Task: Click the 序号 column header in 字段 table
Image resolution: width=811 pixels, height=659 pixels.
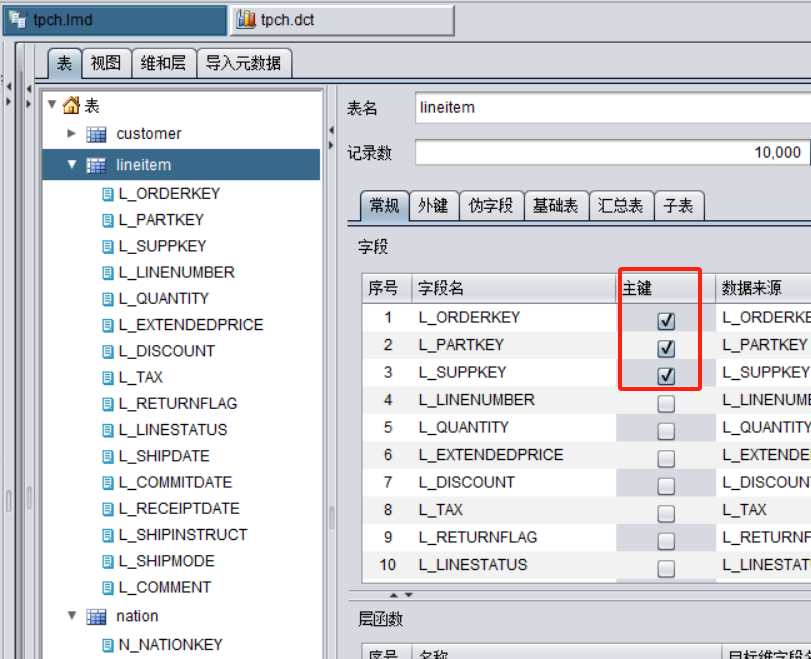Action: (x=387, y=288)
